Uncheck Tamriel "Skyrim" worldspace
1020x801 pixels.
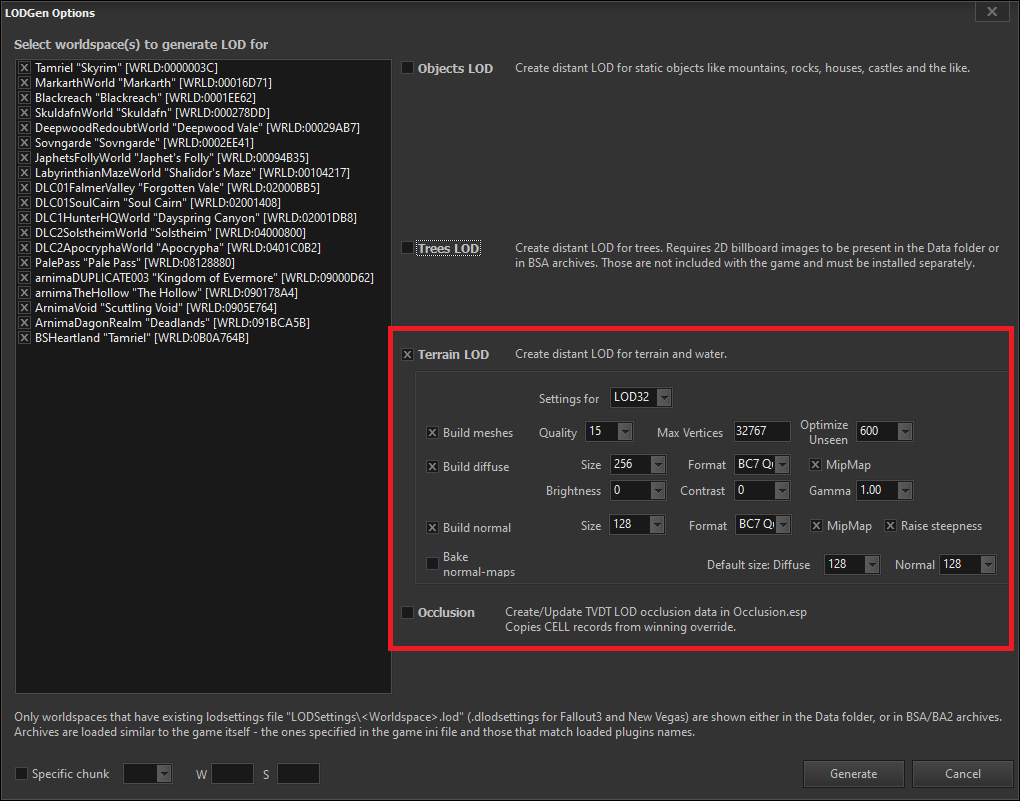pos(24,68)
